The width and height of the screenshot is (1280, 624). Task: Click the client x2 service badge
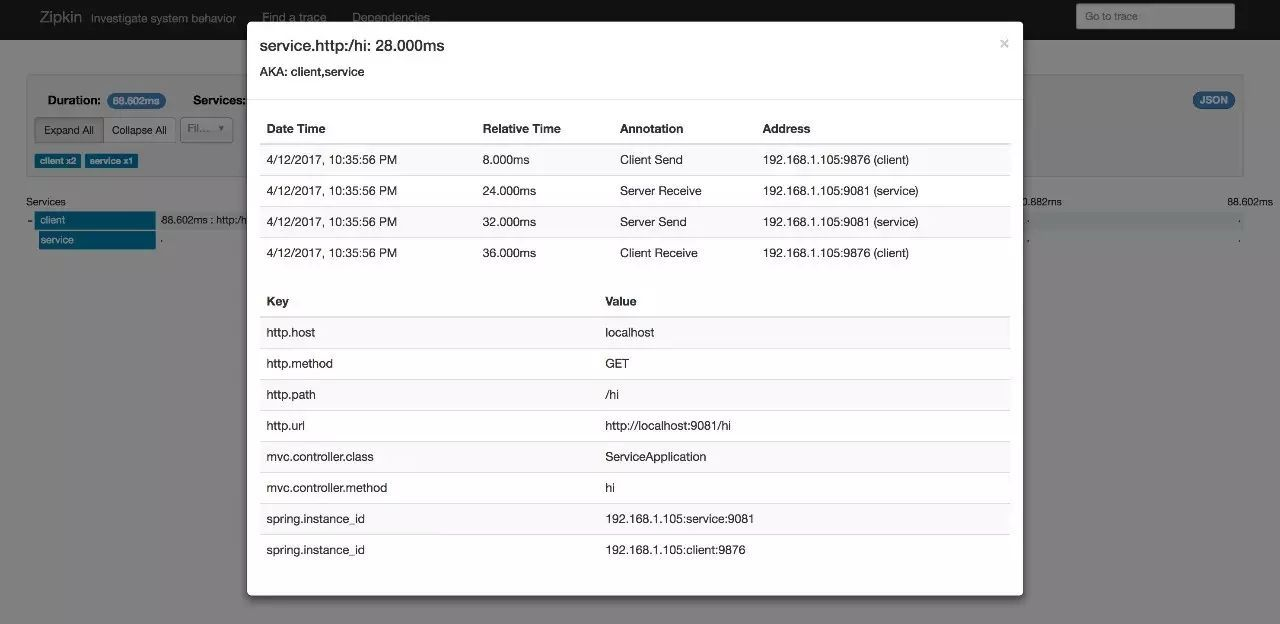[58, 161]
